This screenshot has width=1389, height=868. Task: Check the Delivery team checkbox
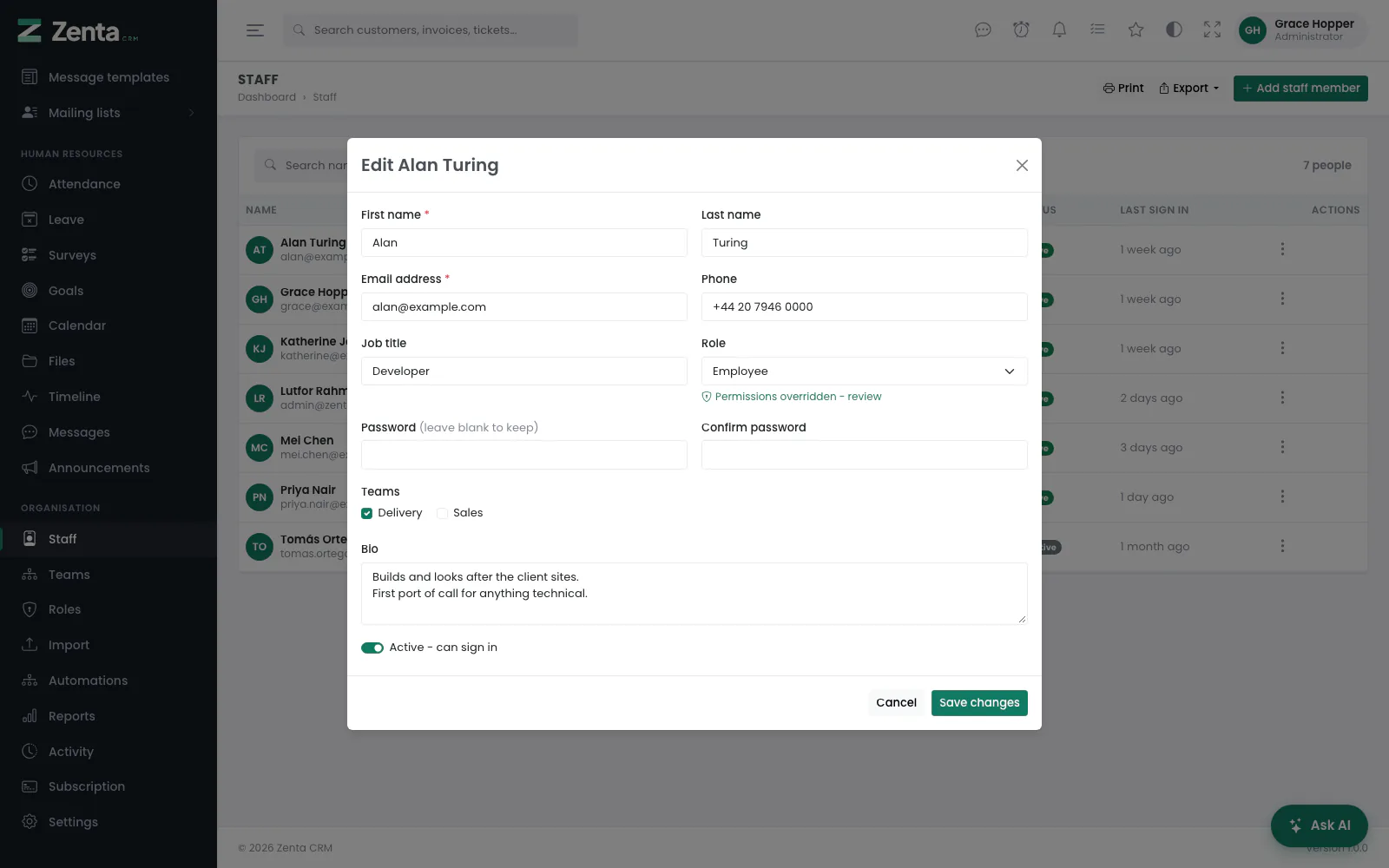(x=367, y=513)
